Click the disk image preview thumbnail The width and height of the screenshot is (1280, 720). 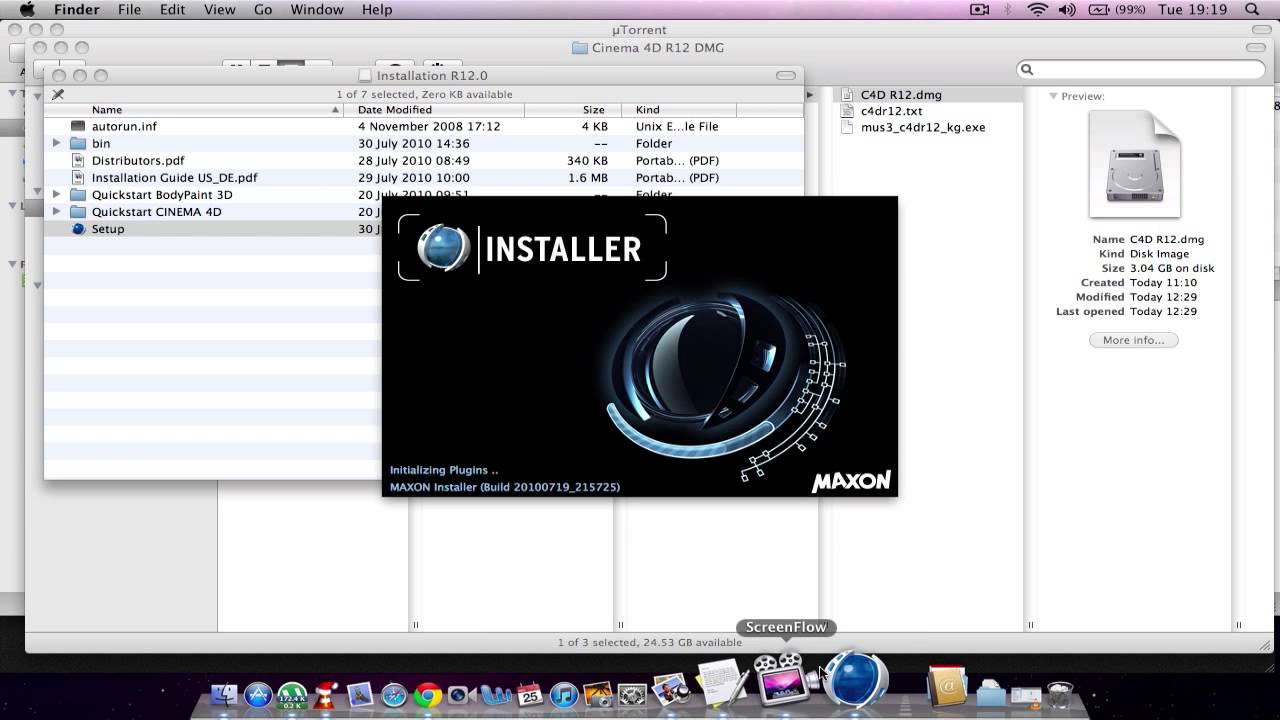(x=1134, y=164)
